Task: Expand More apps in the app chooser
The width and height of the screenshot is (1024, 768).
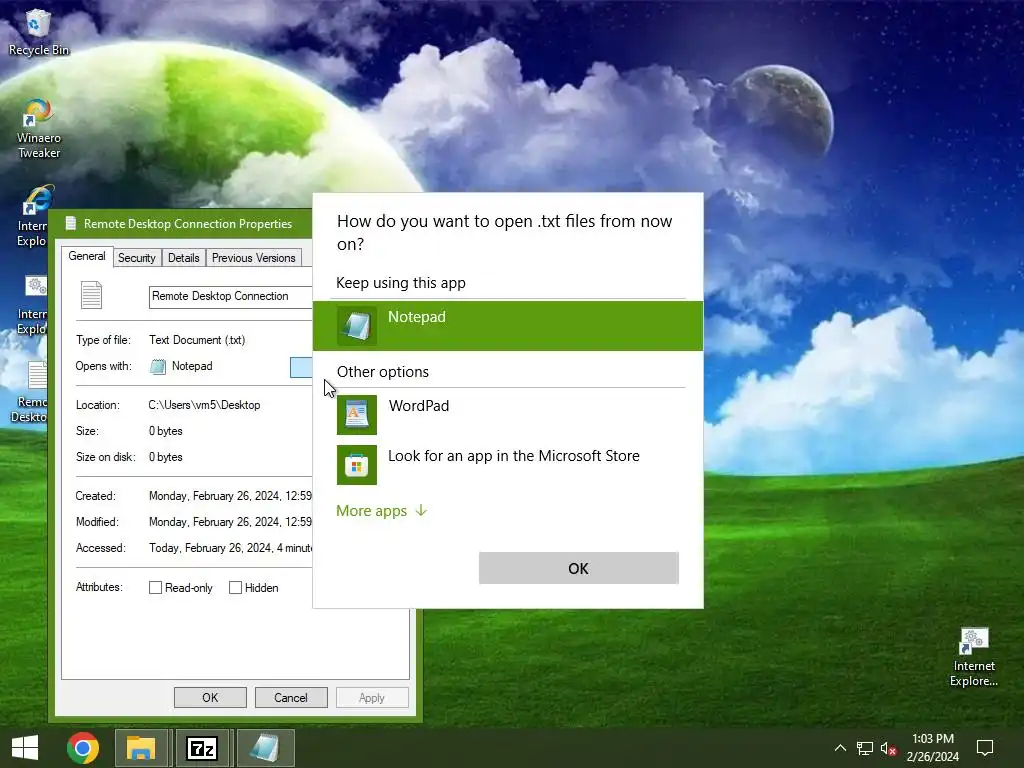Action: click(x=381, y=511)
